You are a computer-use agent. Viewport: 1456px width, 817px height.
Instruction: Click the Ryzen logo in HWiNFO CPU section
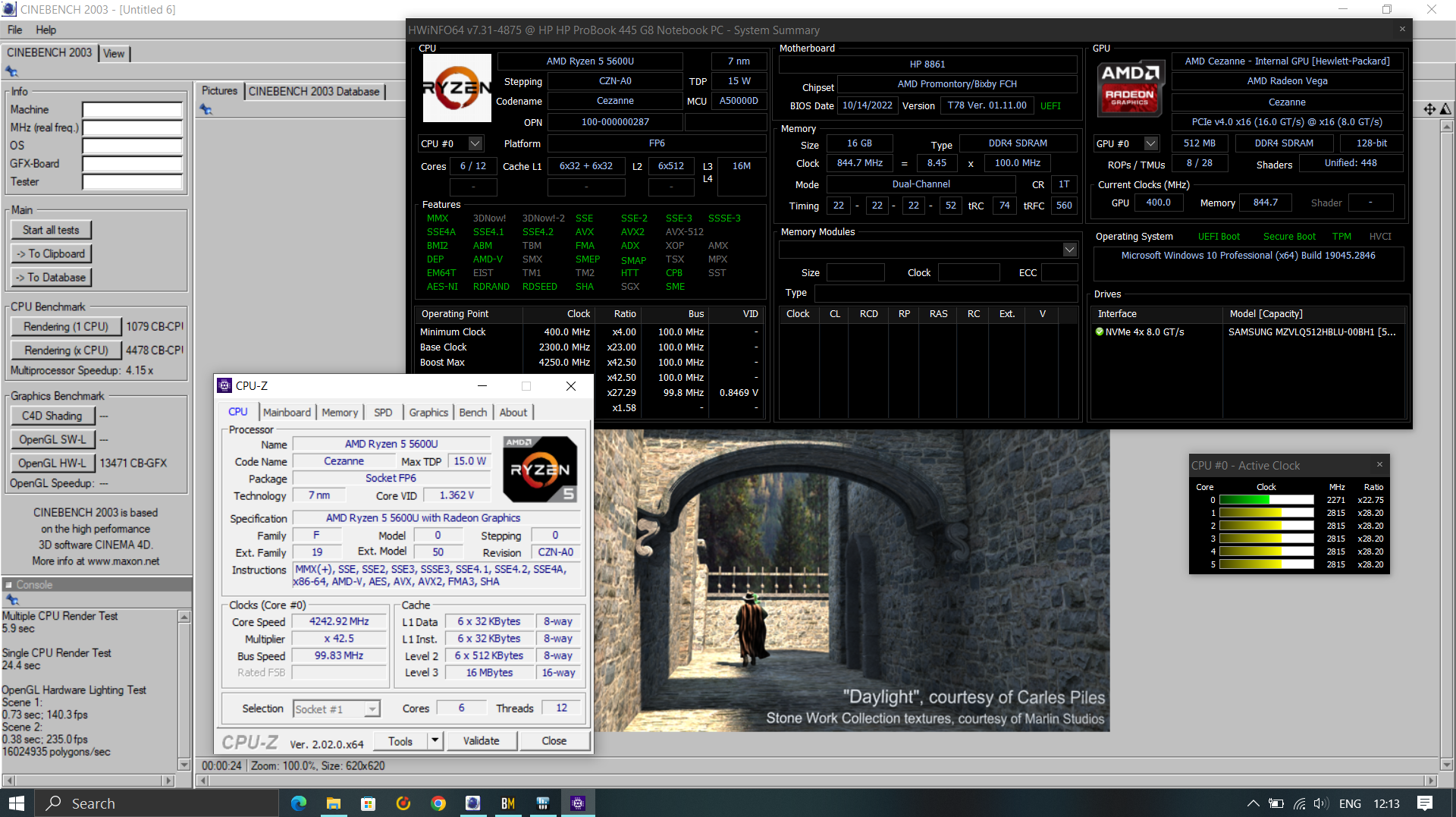point(457,88)
